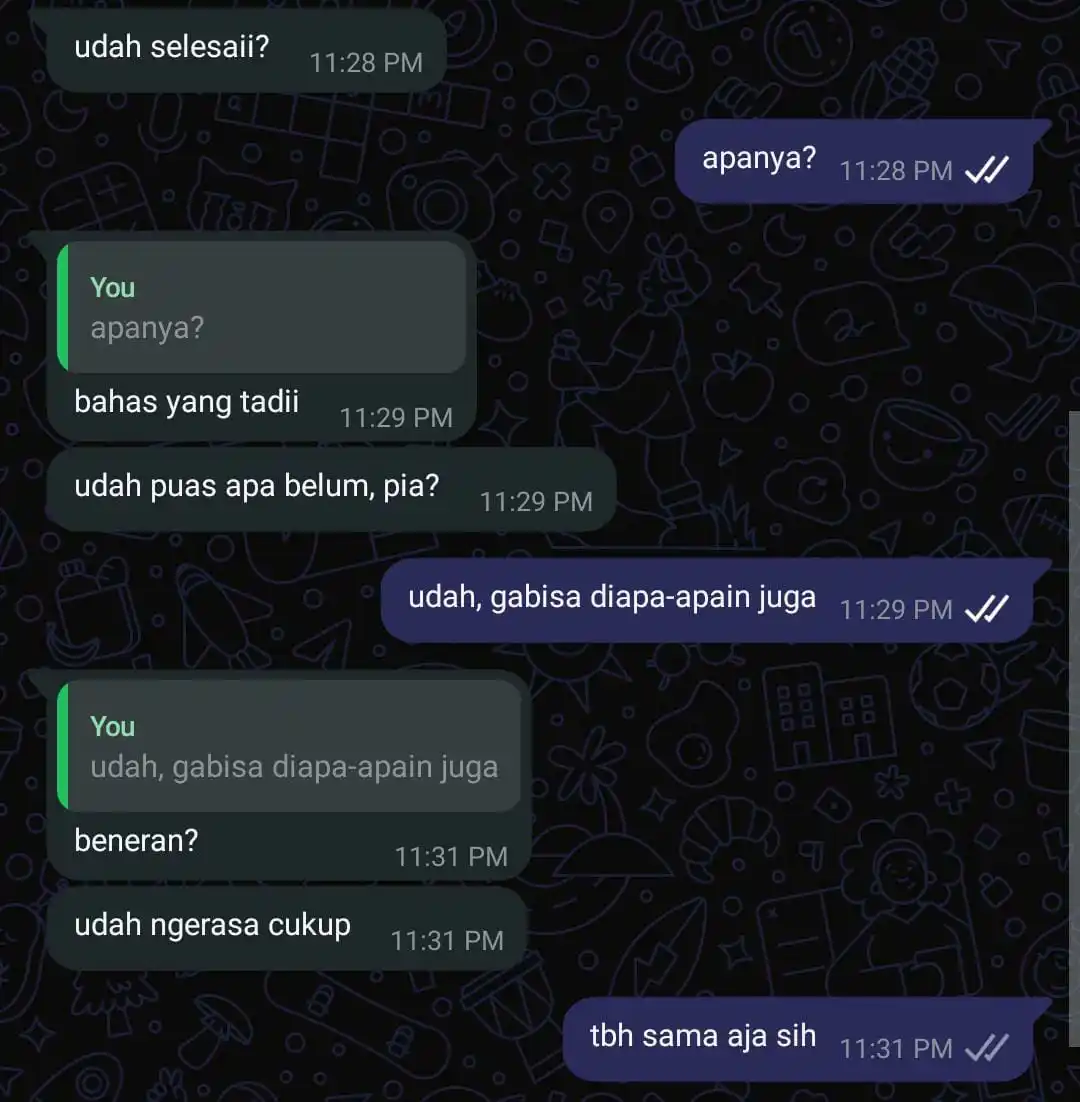Image resolution: width=1080 pixels, height=1102 pixels.
Task: Open the quoted "udah, gabisa diapa-apain juga" preview
Action: pos(289,746)
